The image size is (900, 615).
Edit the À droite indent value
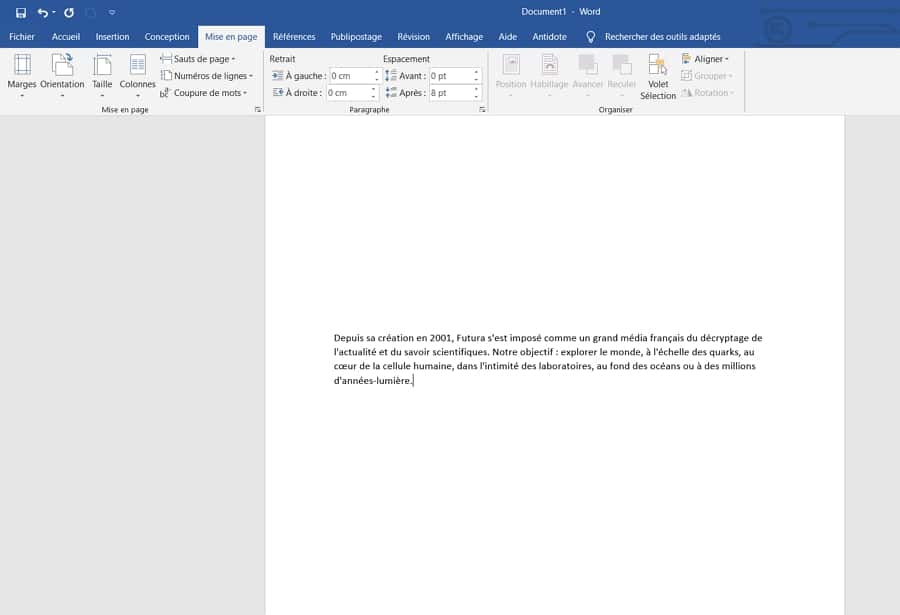[x=348, y=92]
